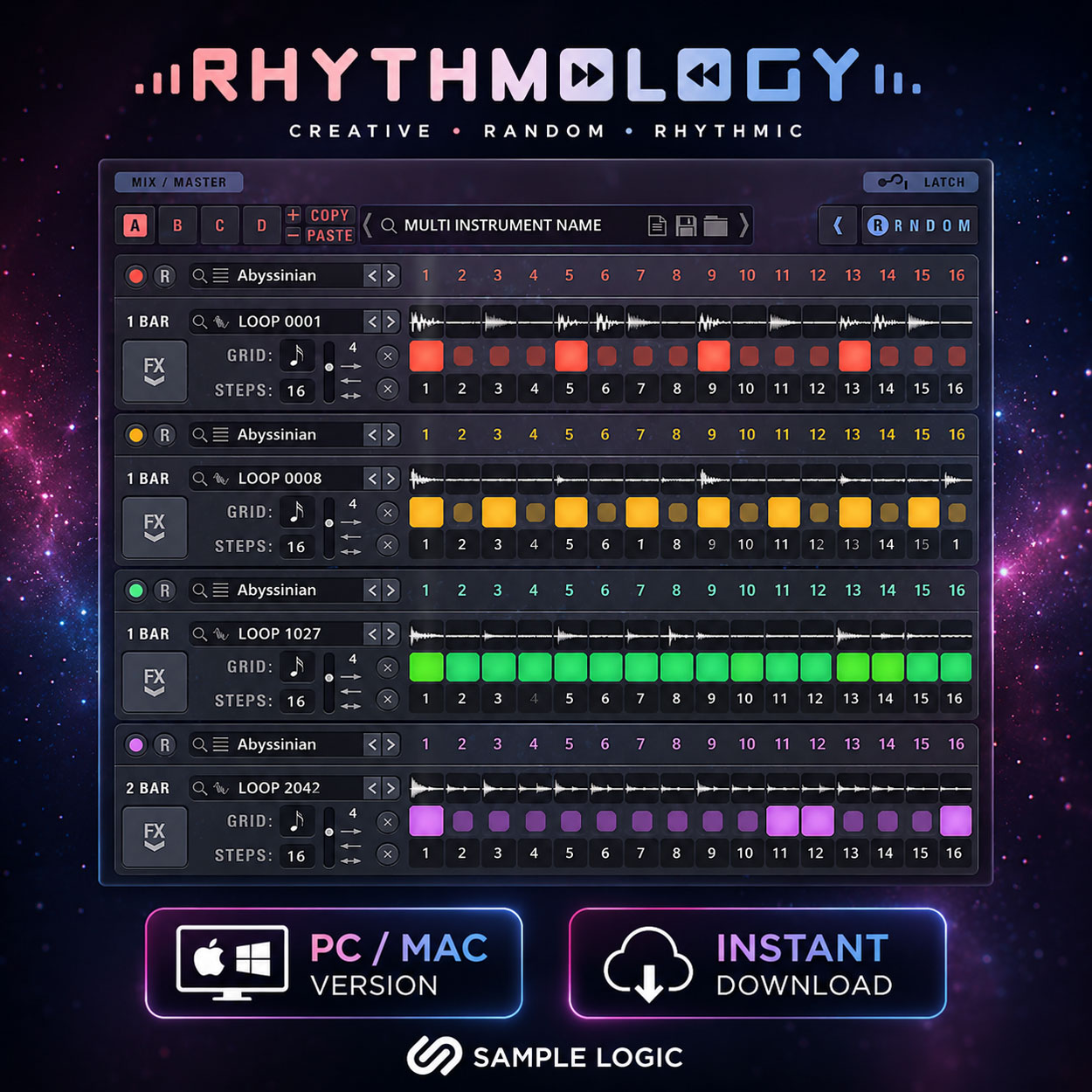Select previous loop before LOOP 2042
This screenshot has width=1092, height=1092.
pos(373,788)
